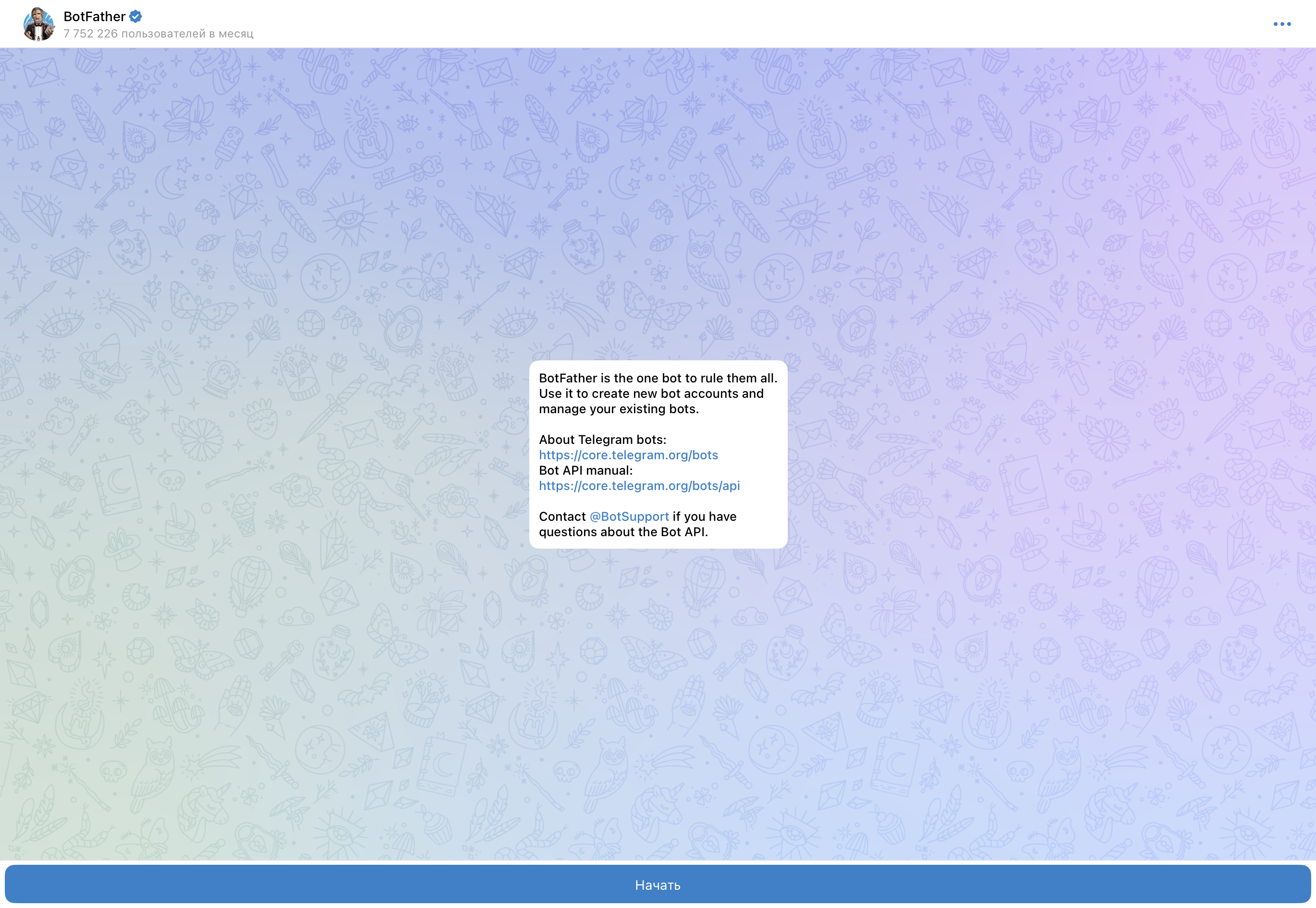Open the core.telegram.org/bots/api link
The image size is (1316, 908).
tap(639, 486)
